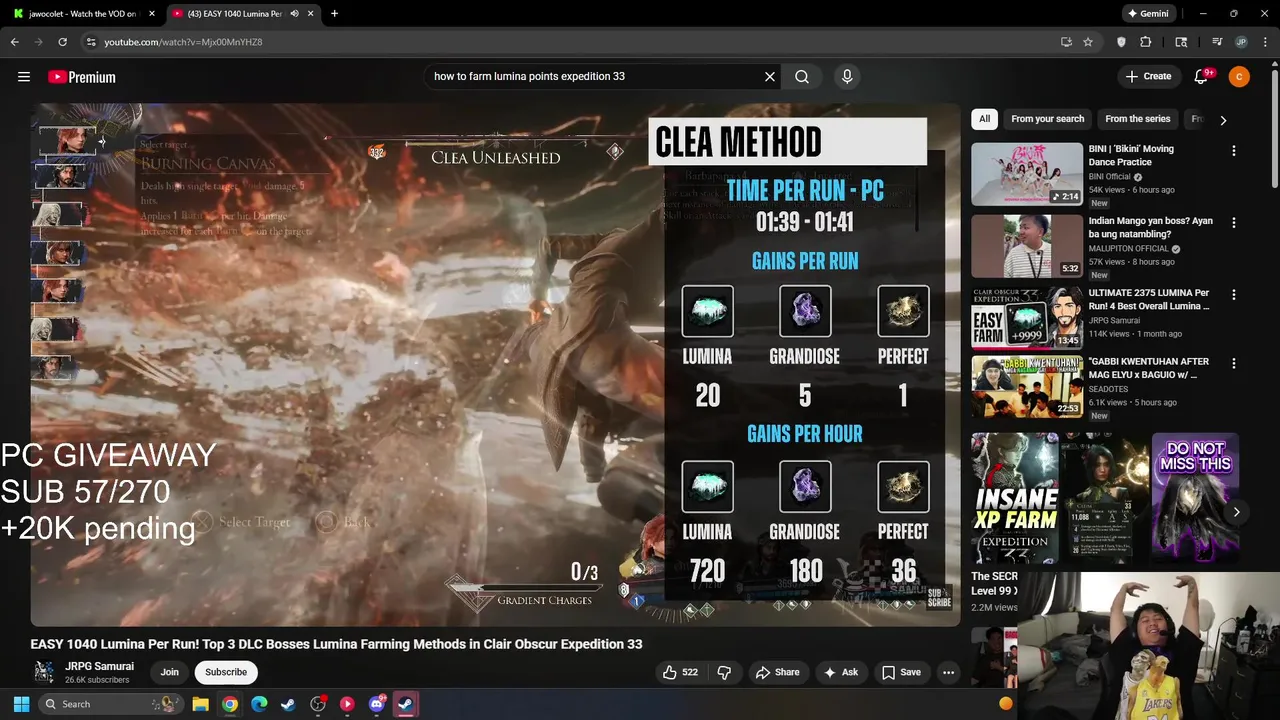1280x720 pixels.
Task: Open the YouTube account avatar menu
Action: pos(1239,77)
